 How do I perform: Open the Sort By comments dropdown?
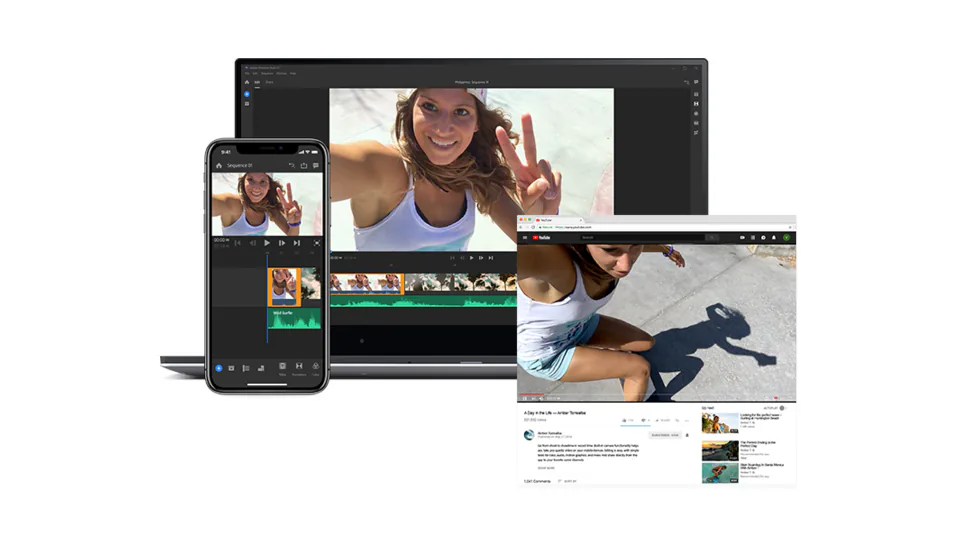pos(568,481)
